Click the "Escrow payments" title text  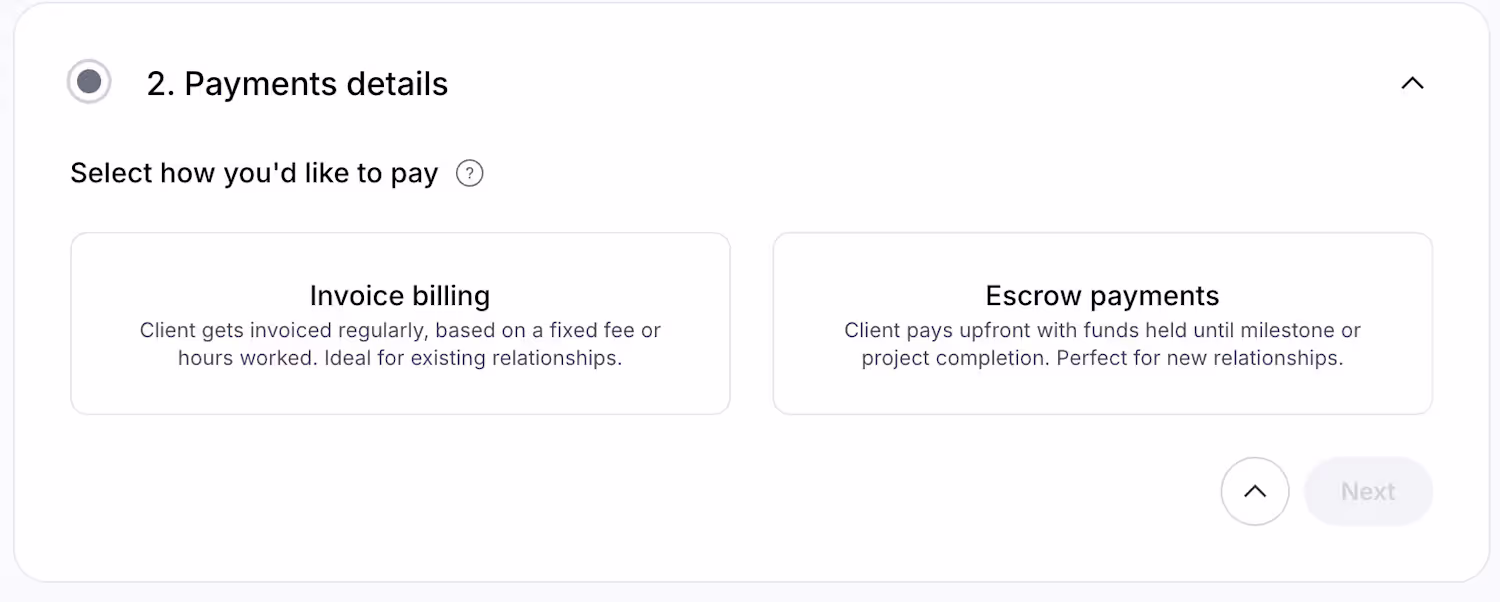coord(1102,296)
